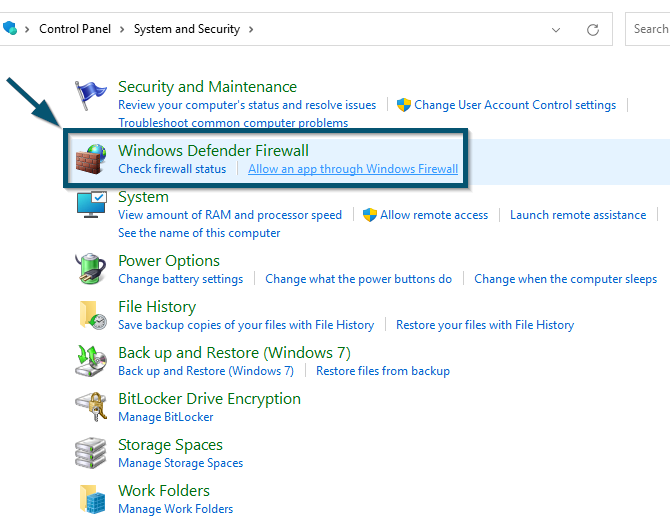670x528 pixels.
Task: Open View amount of RAM and processor speed
Action: [230, 215]
